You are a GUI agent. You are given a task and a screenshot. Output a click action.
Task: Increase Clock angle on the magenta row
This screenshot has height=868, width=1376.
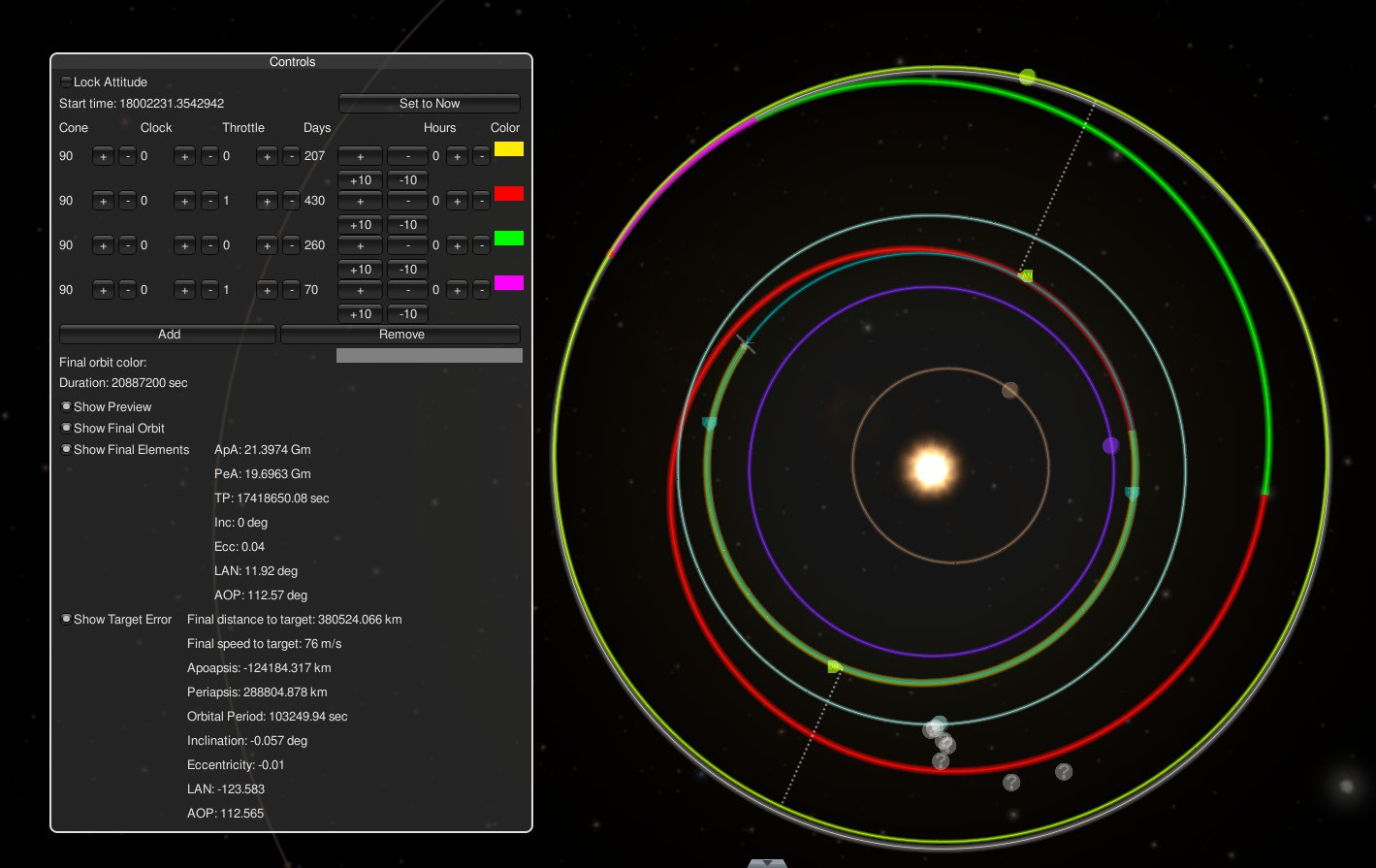coord(184,290)
